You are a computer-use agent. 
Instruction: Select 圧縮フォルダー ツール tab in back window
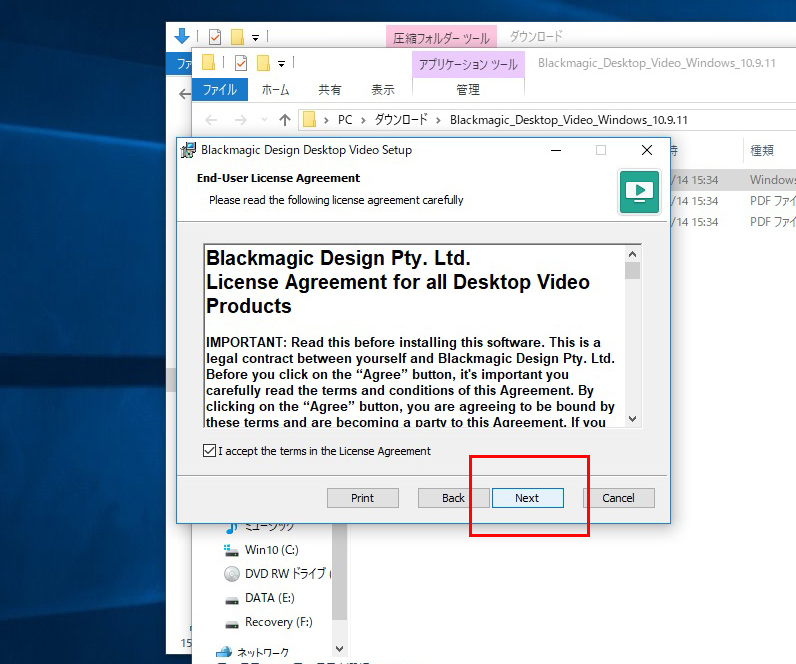[441, 38]
